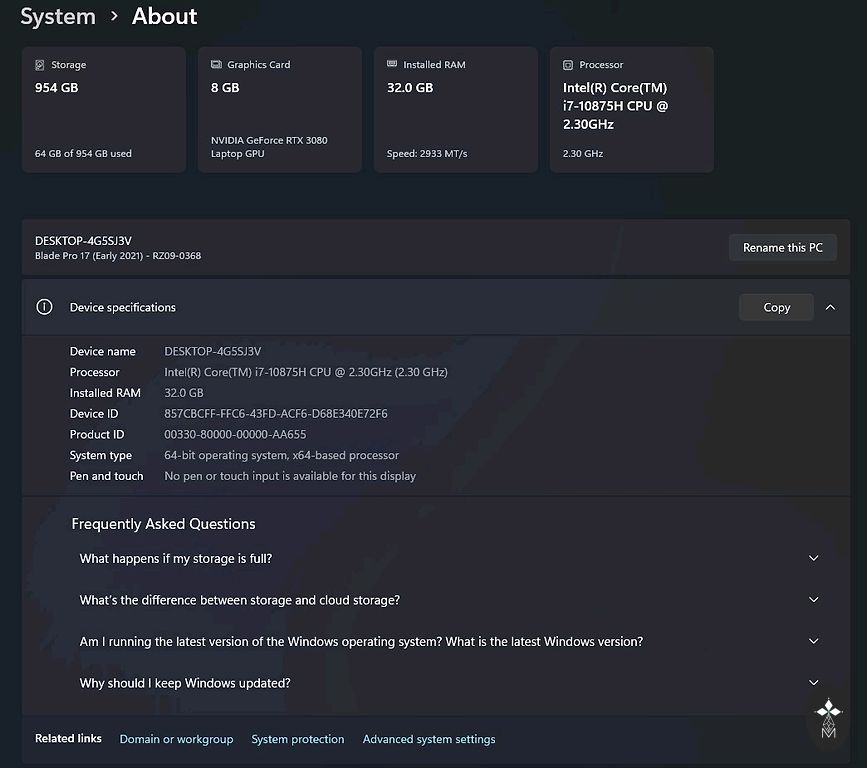Select the 32.0 GB Installed RAM card
Image resolution: width=867 pixels, height=768 pixels.
(x=456, y=110)
